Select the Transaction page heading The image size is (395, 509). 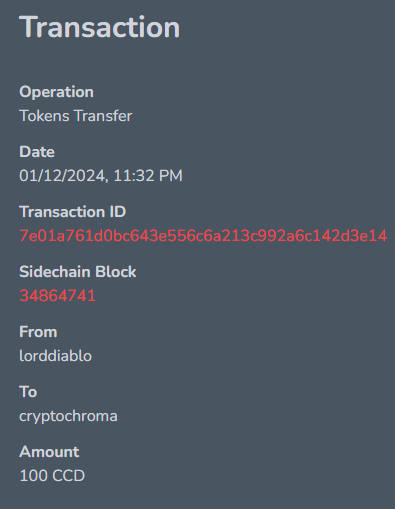[100, 27]
